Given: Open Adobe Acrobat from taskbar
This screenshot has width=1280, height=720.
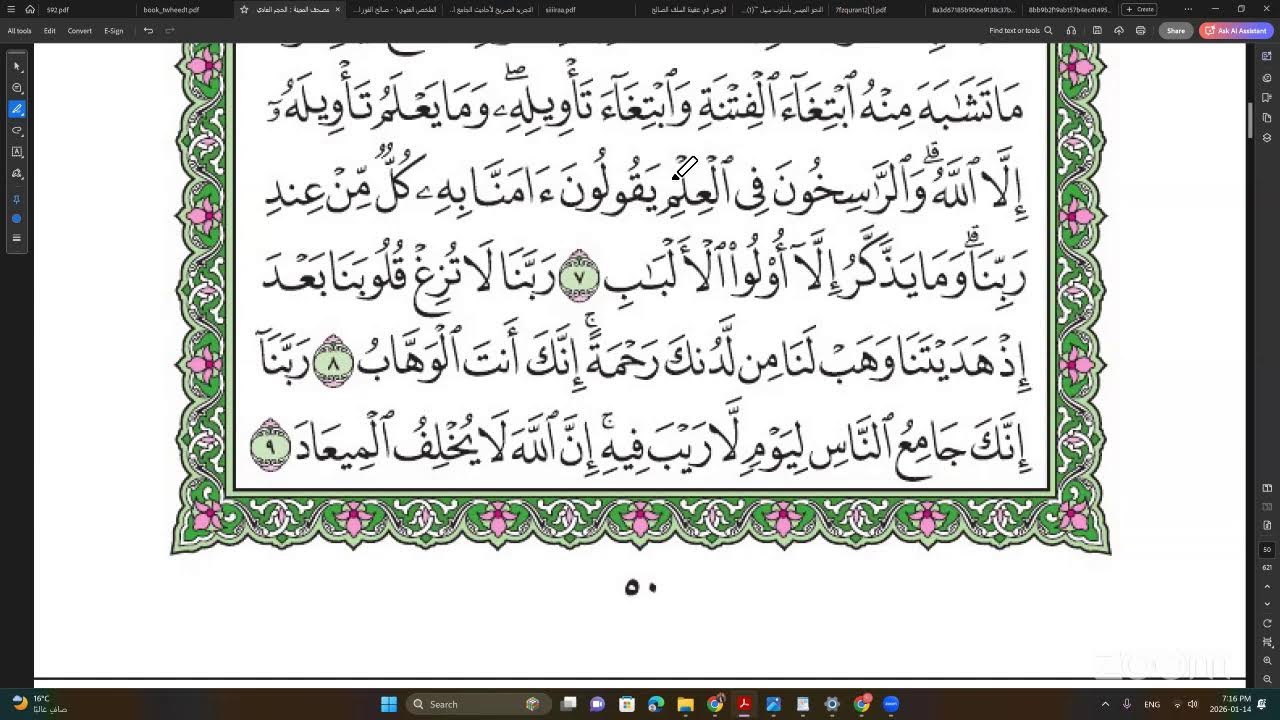Looking at the screenshot, I should [744, 704].
